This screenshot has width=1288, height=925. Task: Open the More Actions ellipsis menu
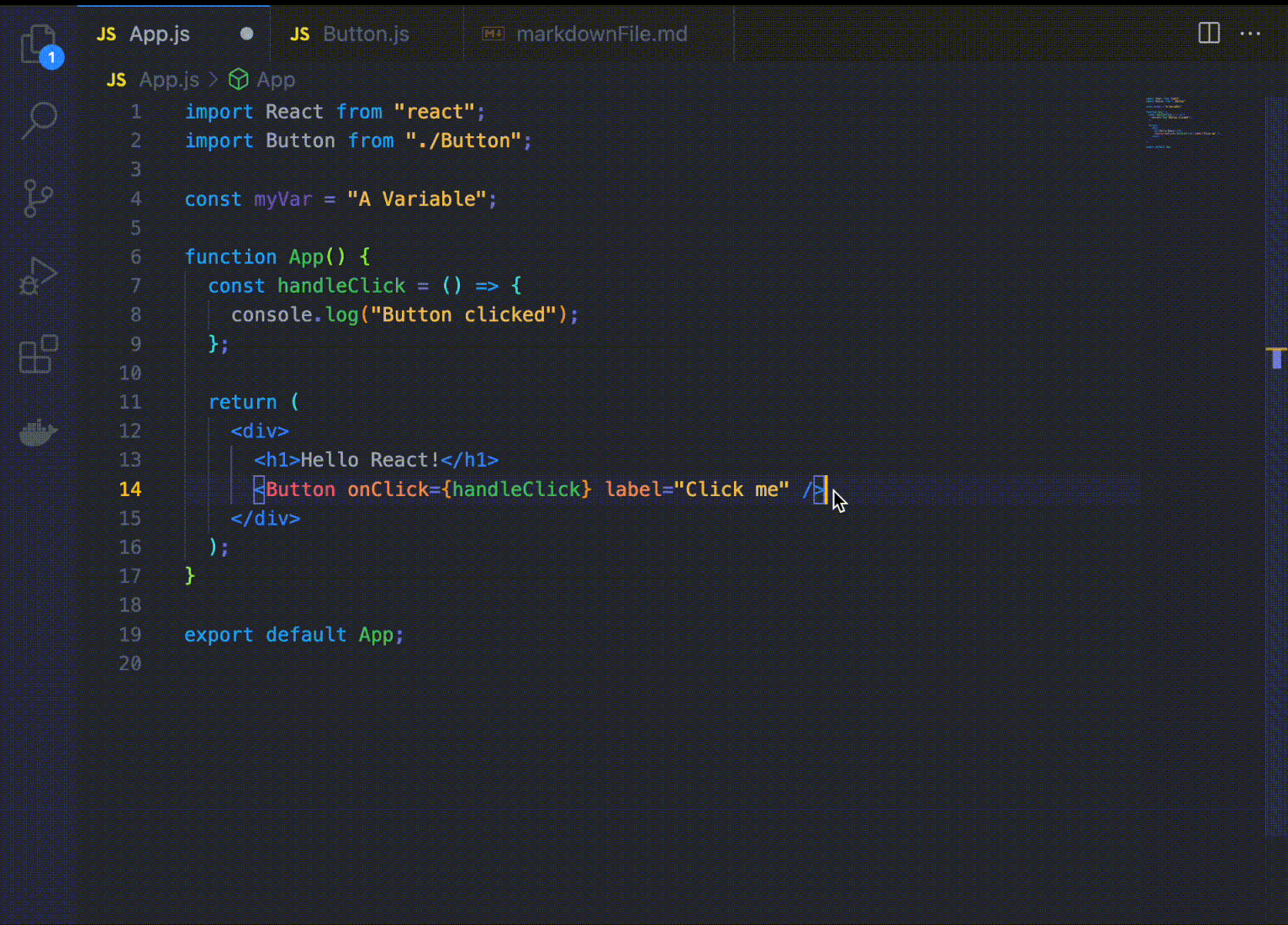point(1250,34)
